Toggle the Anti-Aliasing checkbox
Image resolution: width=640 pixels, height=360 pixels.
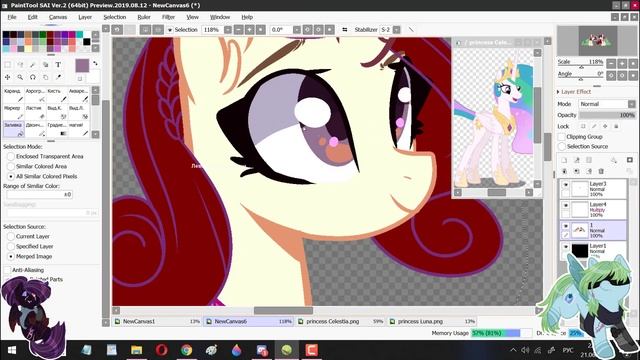[x=7, y=270]
